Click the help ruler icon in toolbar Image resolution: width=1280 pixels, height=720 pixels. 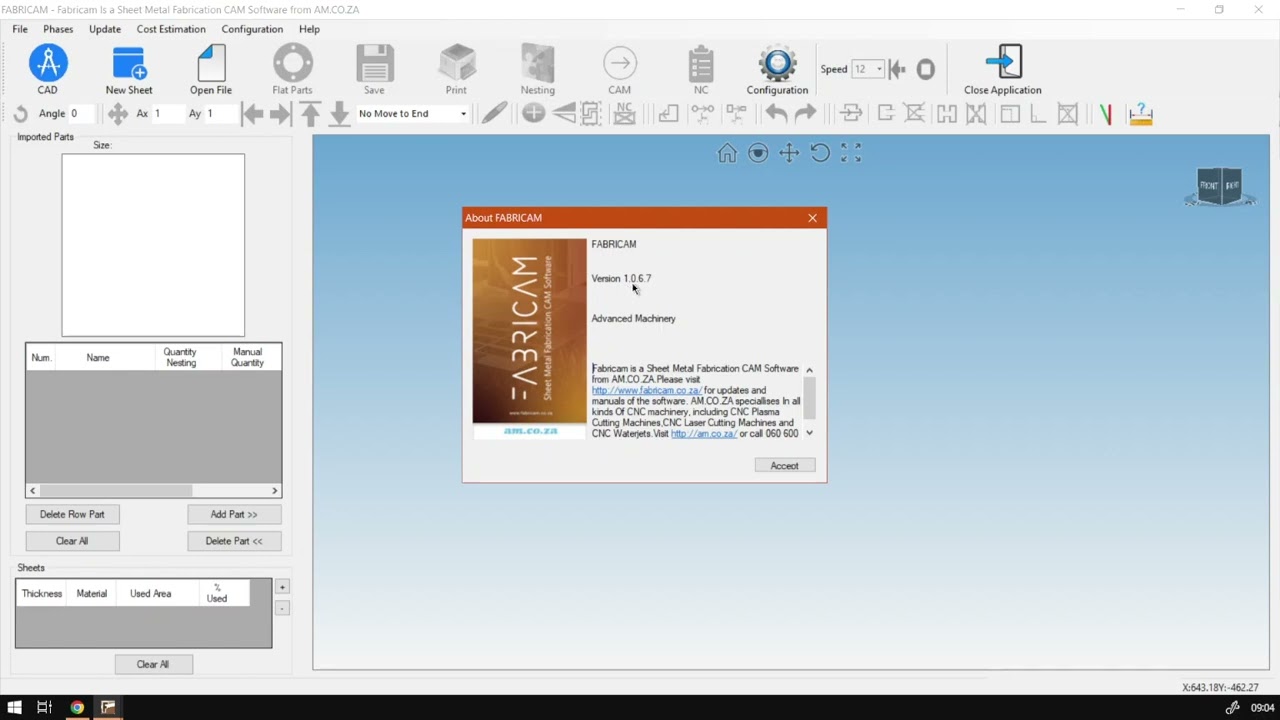[x=1141, y=114]
